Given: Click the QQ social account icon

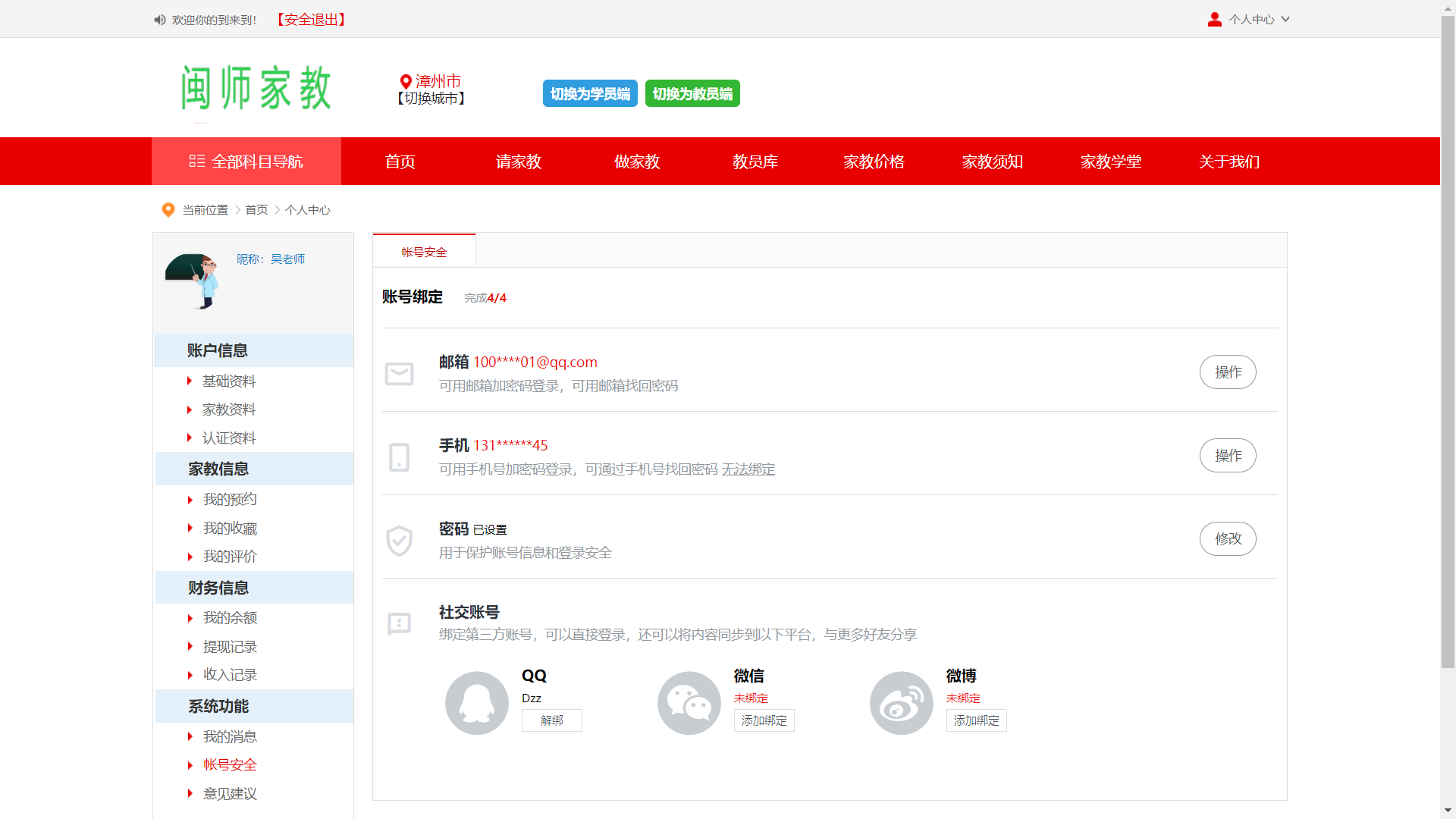Looking at the screenshot, I should (476, 702).
